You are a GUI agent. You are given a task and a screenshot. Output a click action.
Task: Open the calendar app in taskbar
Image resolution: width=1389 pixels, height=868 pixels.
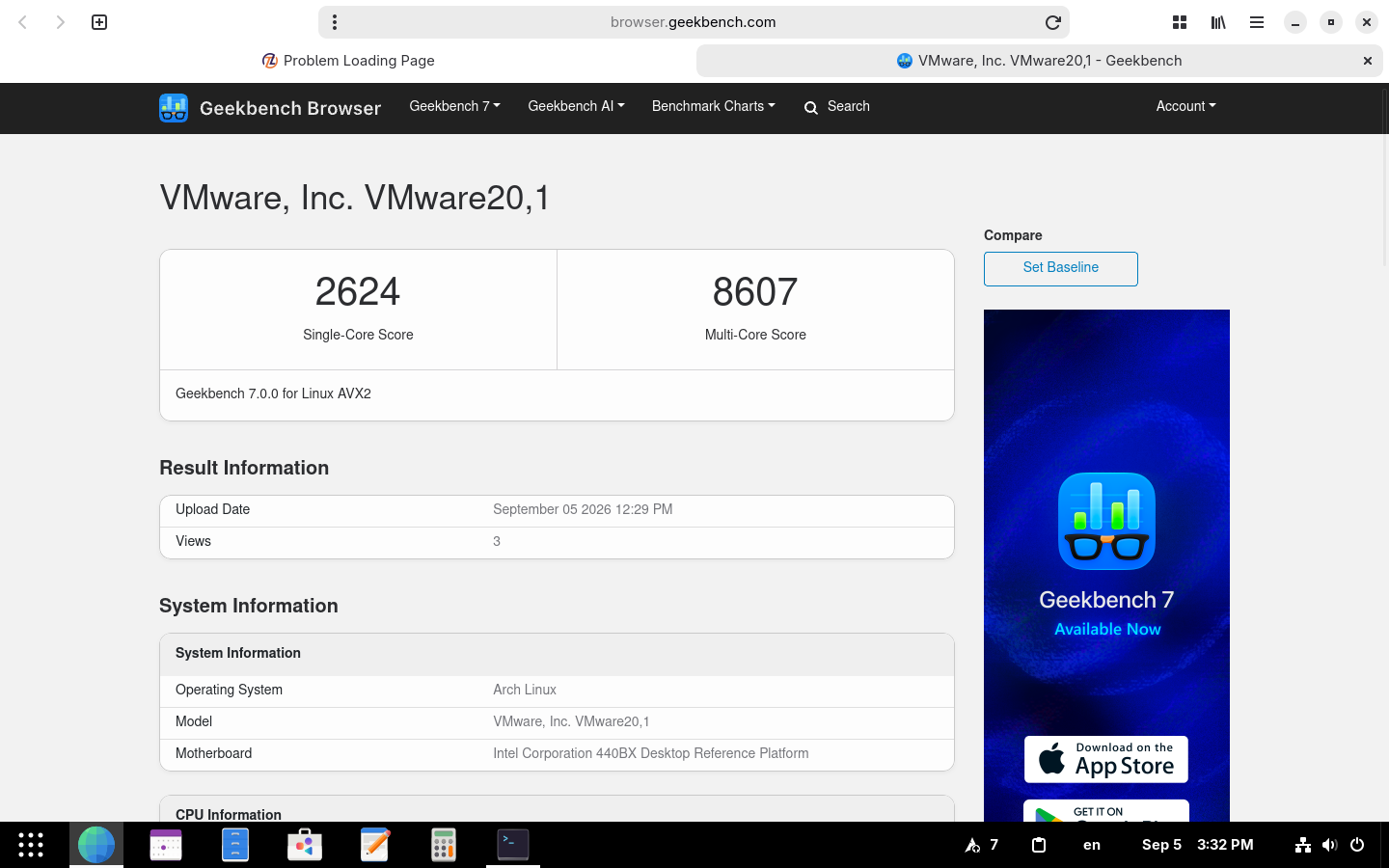tap(166, 845)
